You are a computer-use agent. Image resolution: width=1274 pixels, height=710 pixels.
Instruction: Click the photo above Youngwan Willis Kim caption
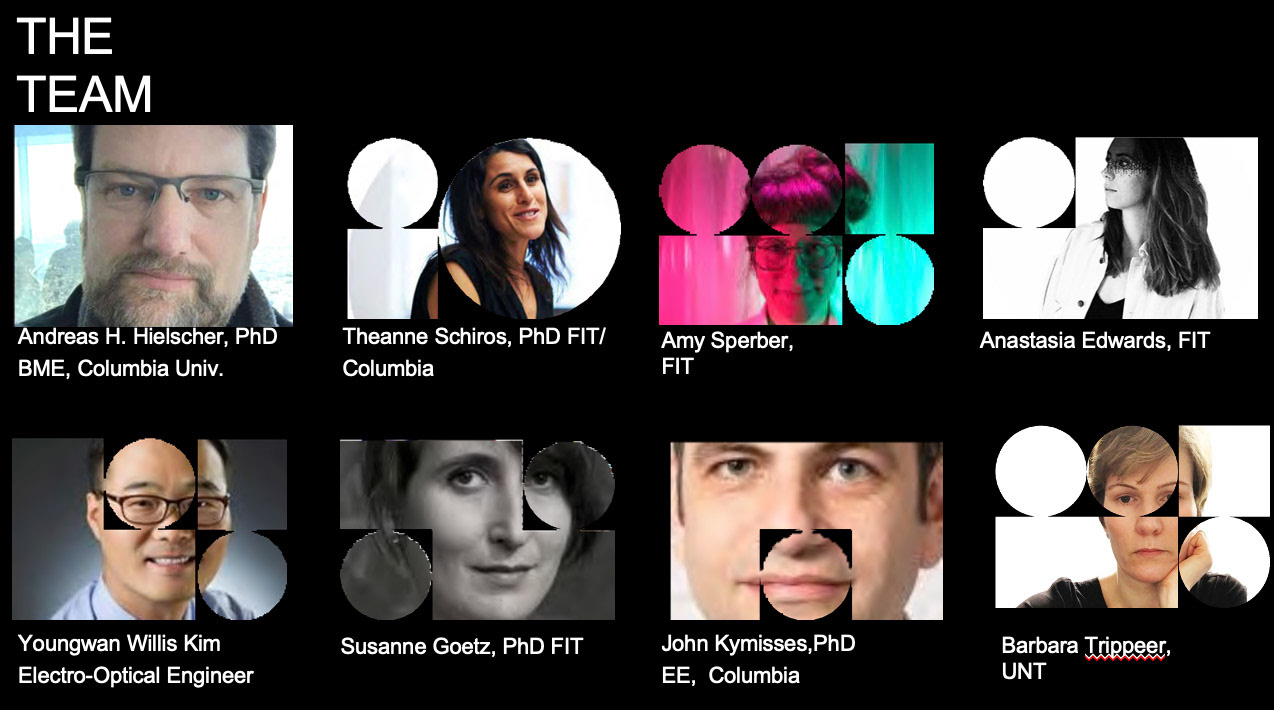point(149,529)
